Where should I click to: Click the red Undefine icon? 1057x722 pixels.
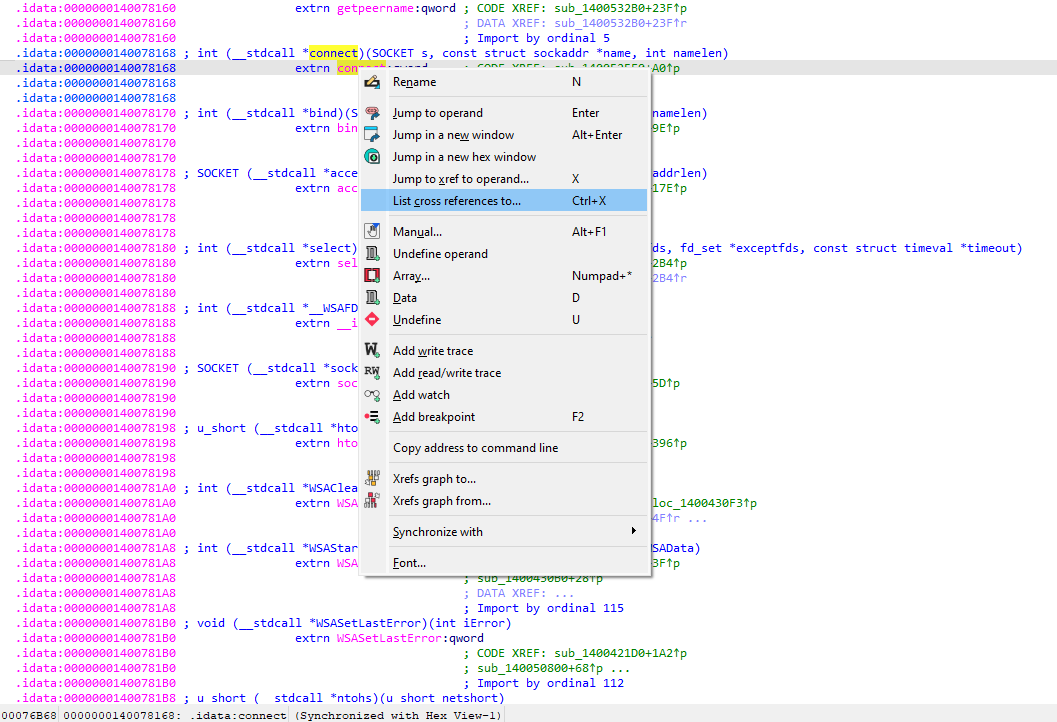tap(372, 320)
